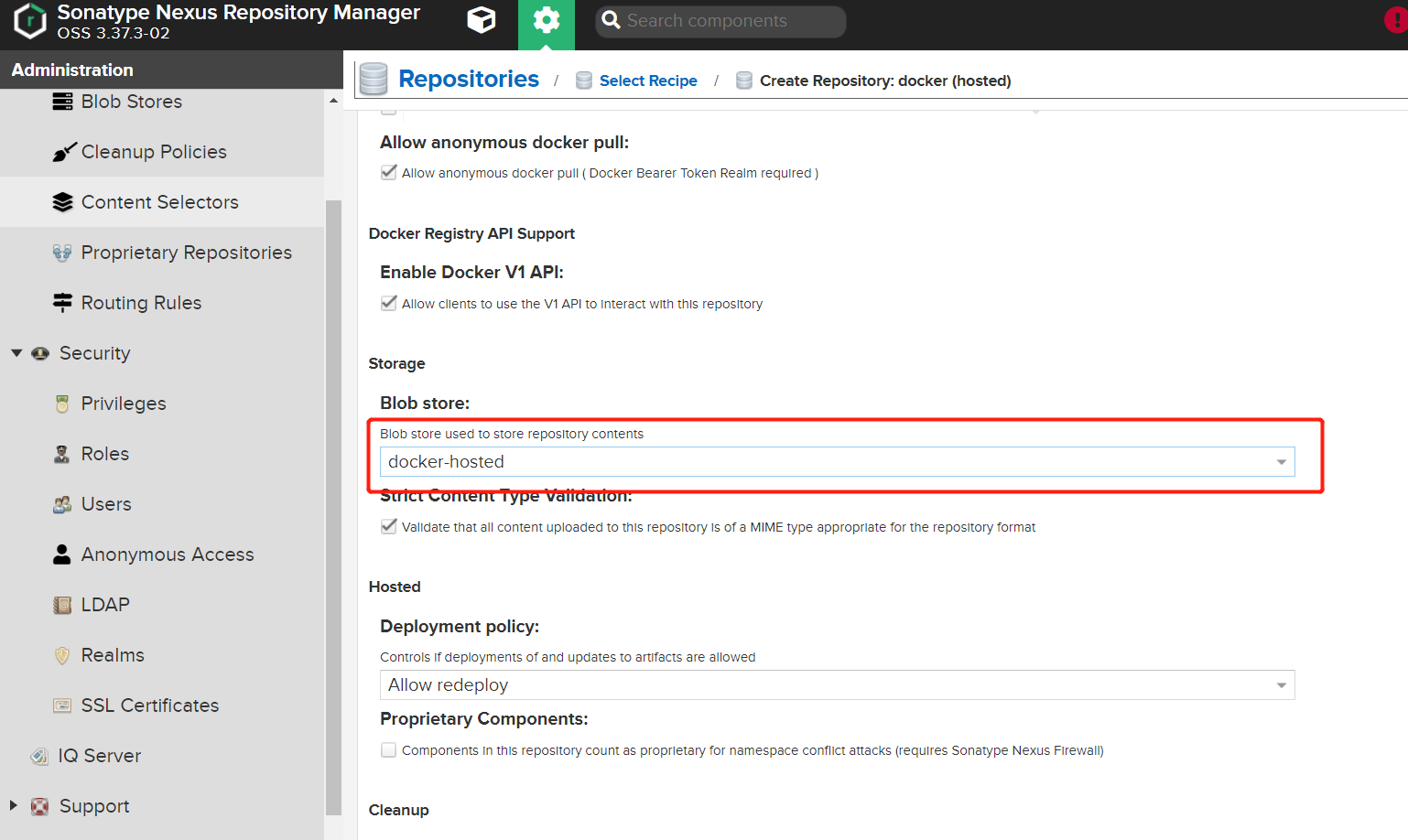
Task: Toggle Allow anonymous docker pull checkbox
Action: (389, 172)
